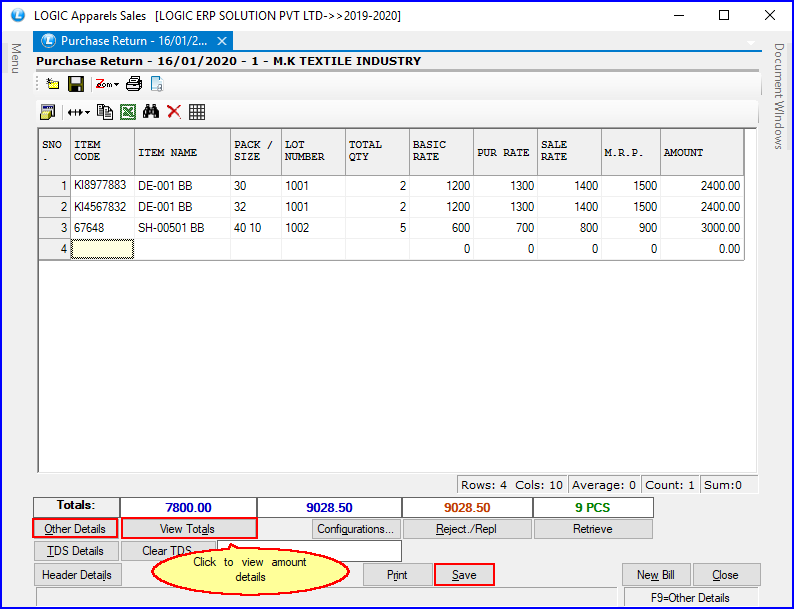This screenshot has height=609, width=794.
Task: Click the Reject./Repl button
Action: coord(467,529)
